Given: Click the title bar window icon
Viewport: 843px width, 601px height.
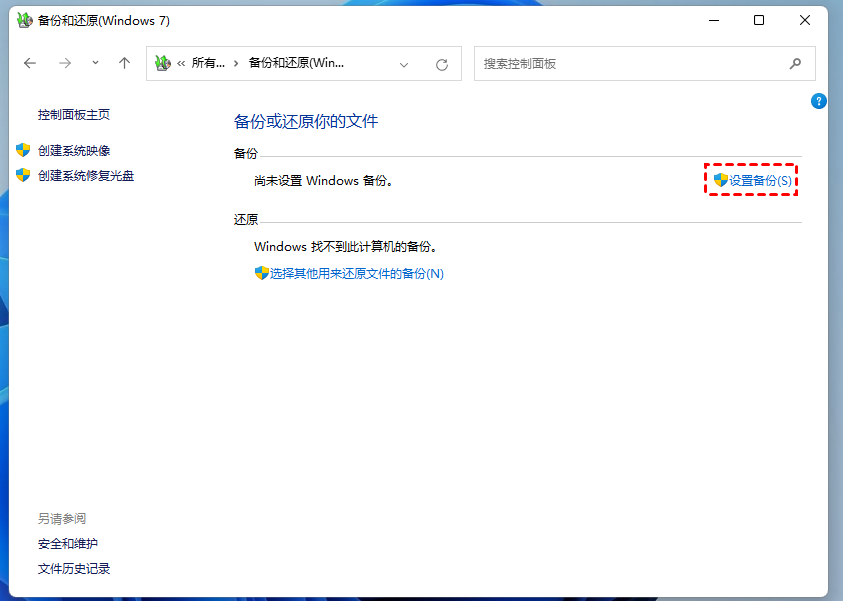Looking at the screenshot, I should tap(24, 20).
